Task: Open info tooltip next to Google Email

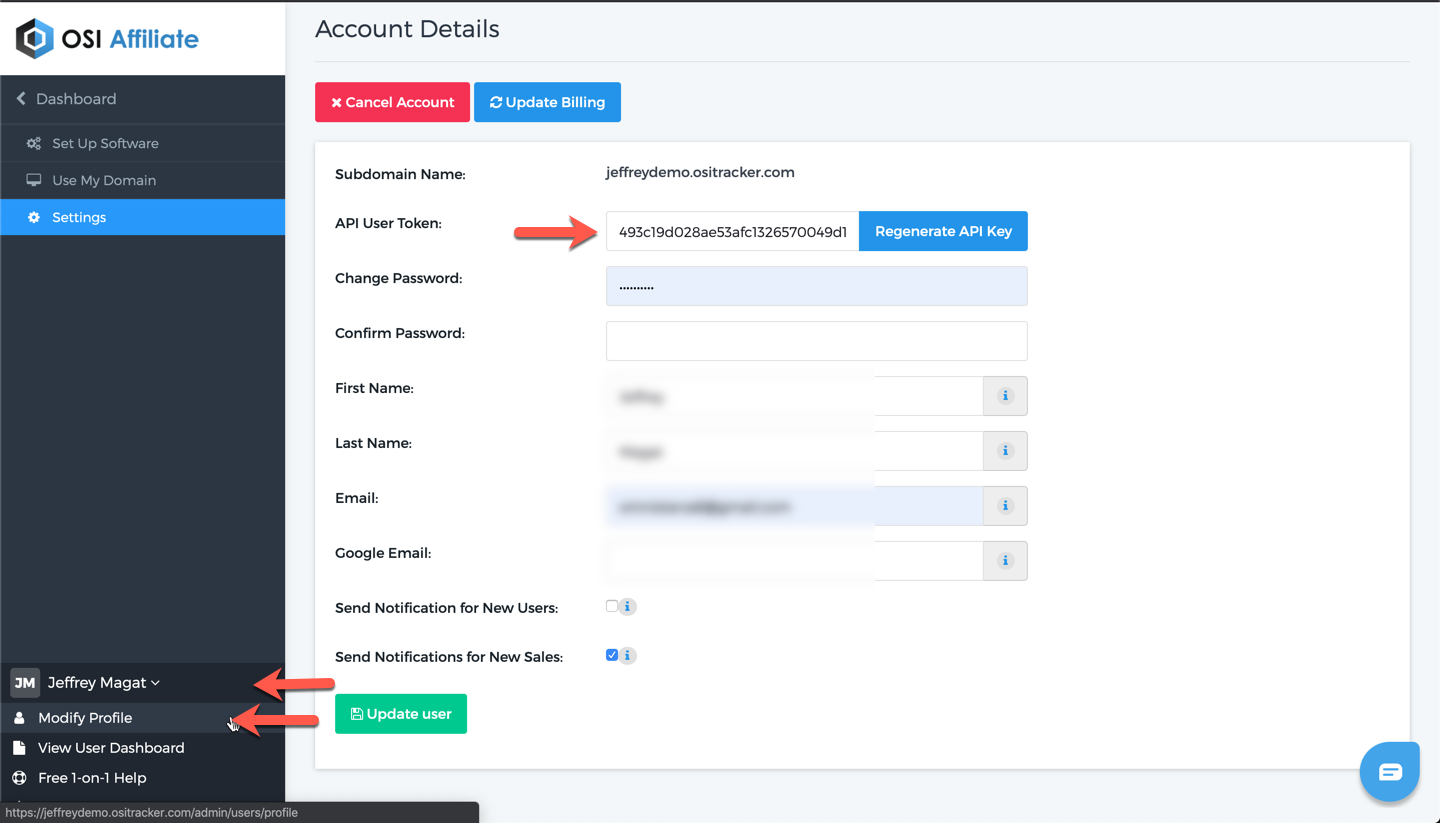Action: (x=1004, y=561)
